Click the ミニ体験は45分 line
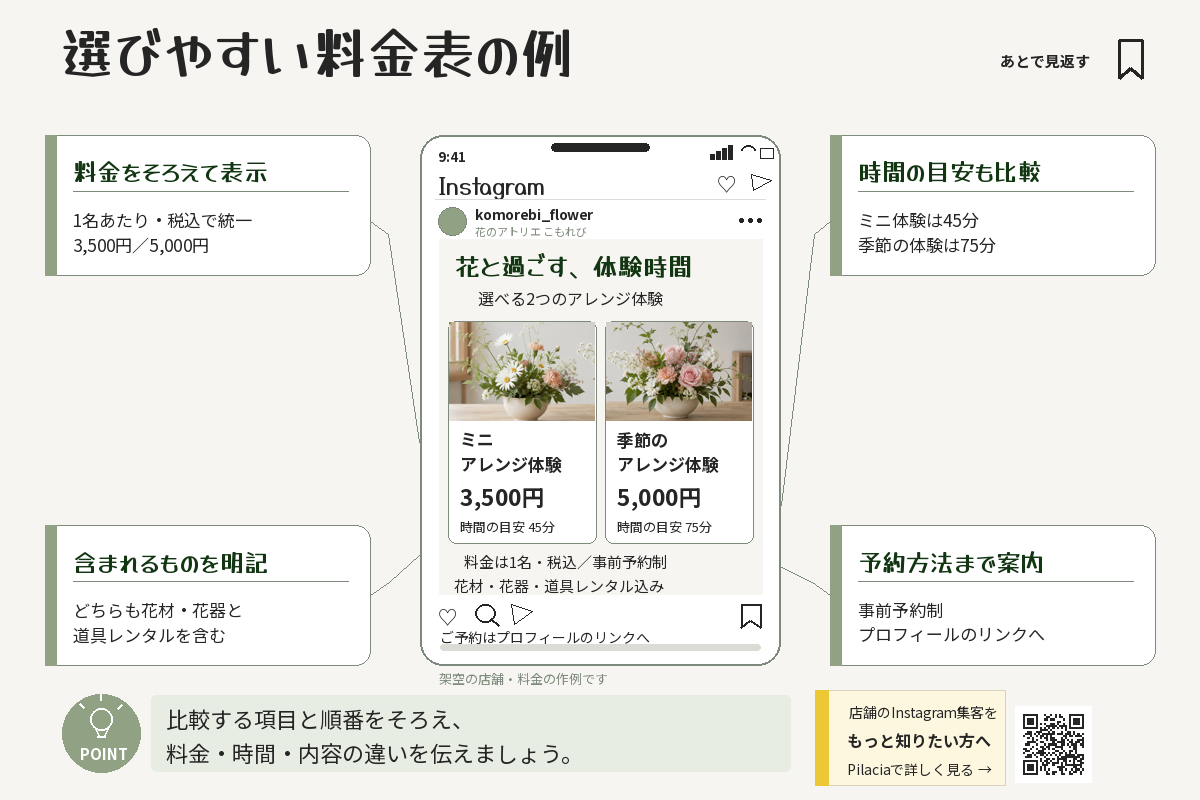This screenshot has height=800, width=1200. [x=918, y=221]
